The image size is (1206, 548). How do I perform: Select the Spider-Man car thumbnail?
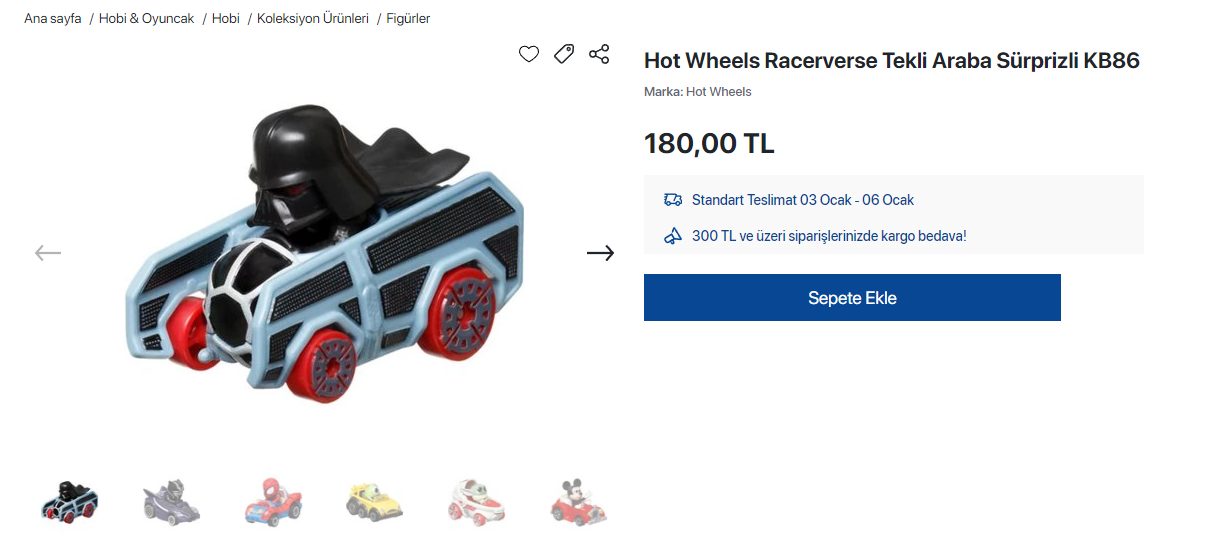pyautogui.click(x=274, y=501)
